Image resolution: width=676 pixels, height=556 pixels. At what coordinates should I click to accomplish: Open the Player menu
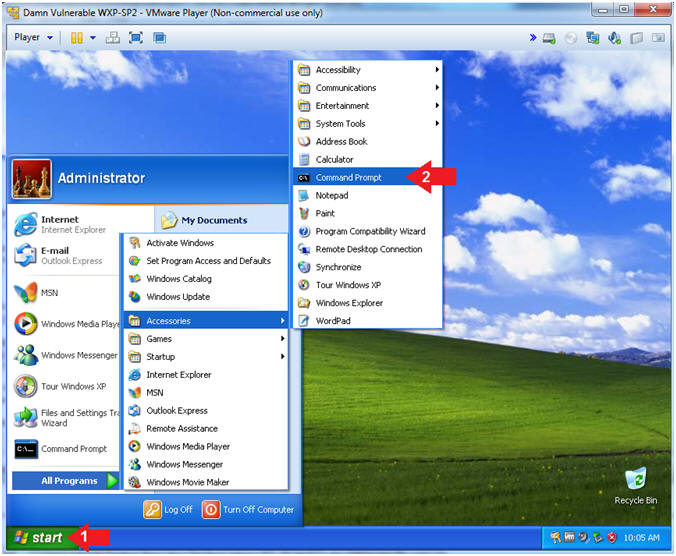click(x=34, y=37)
